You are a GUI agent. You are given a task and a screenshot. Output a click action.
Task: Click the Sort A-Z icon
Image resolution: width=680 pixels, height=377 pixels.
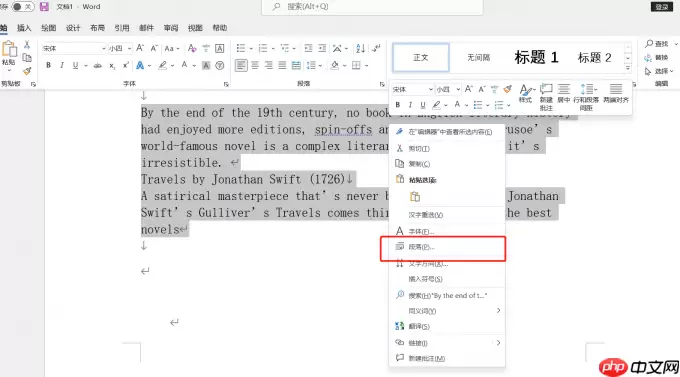(360, 48)
